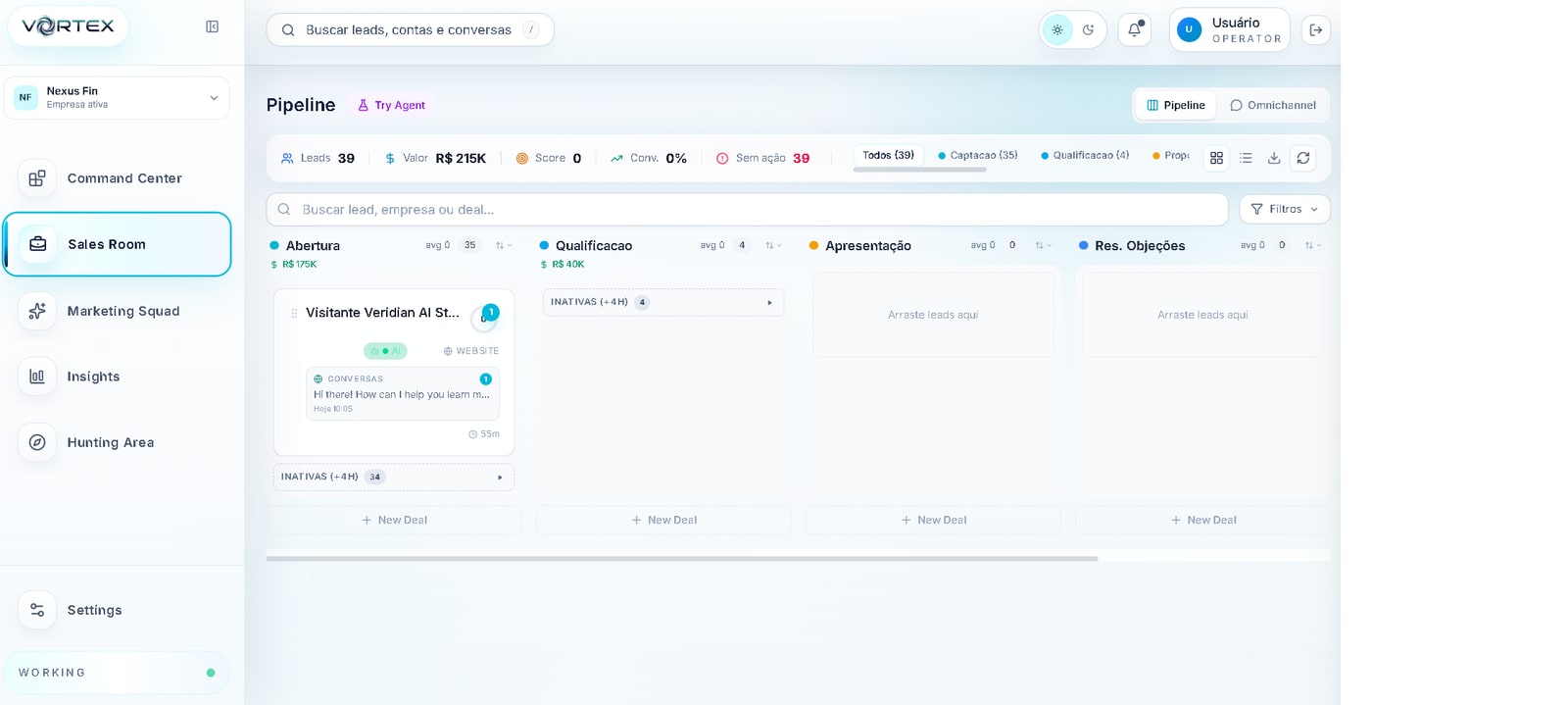
Task: Click New Deal under Apresentação column
Action: click(933, 520)
